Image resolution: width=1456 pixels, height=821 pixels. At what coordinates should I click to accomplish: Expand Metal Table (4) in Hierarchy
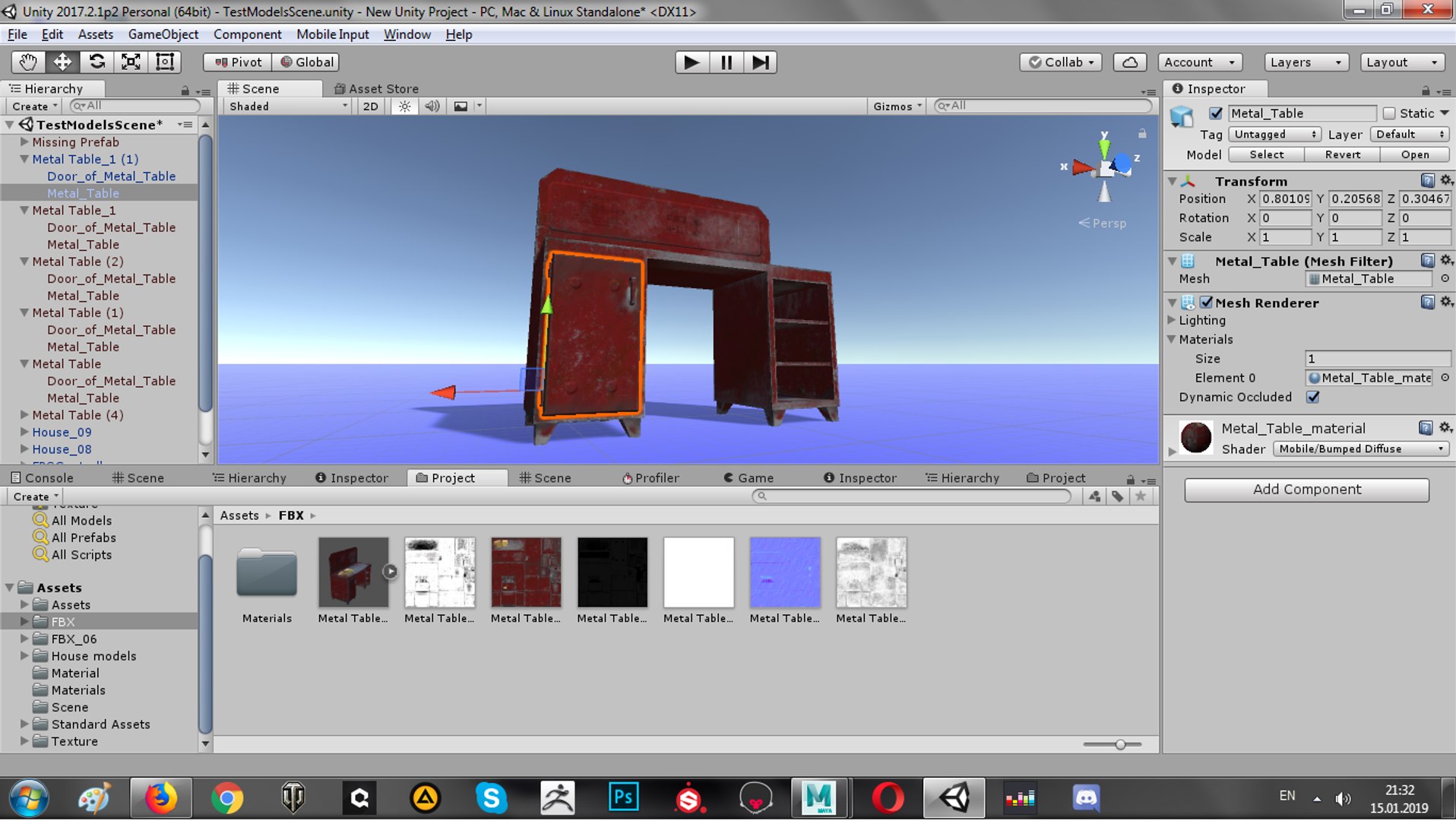[24, 415]
